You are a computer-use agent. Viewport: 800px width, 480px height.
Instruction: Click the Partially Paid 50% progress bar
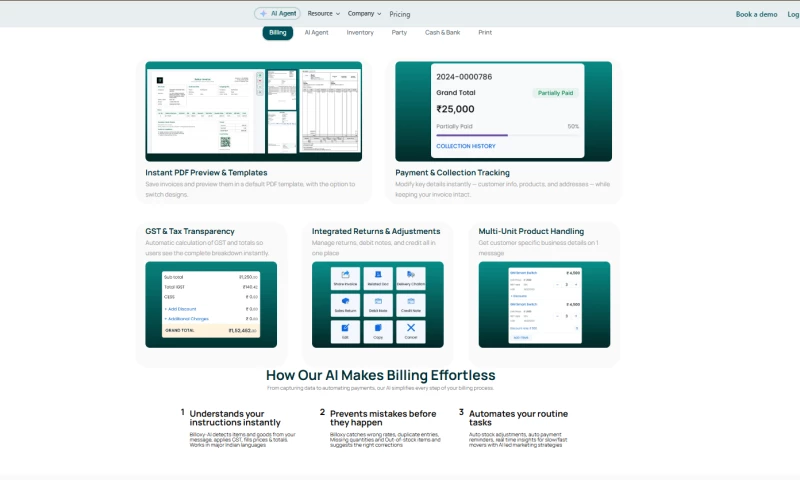pos(508,135)
